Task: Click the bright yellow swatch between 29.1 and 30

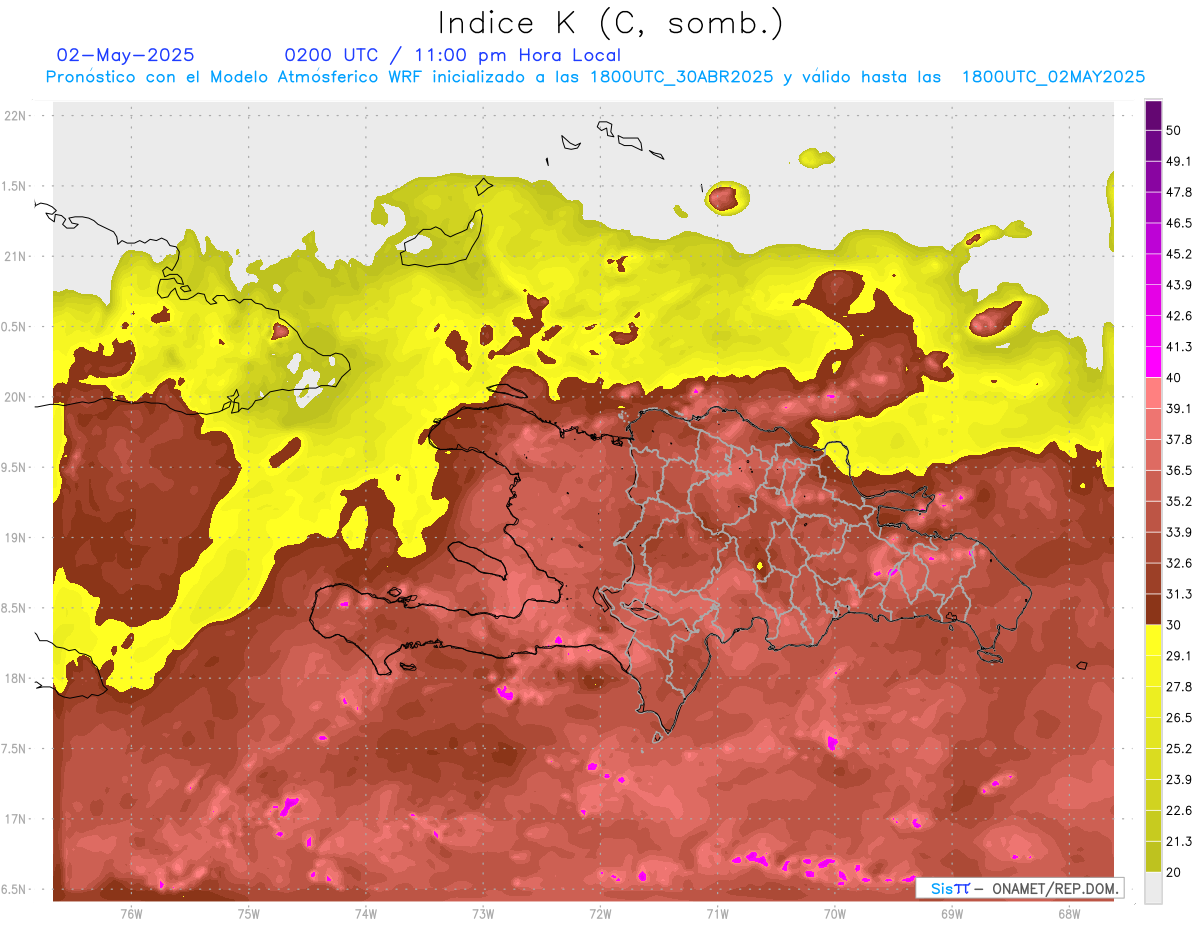Action: coord(1153,640)
